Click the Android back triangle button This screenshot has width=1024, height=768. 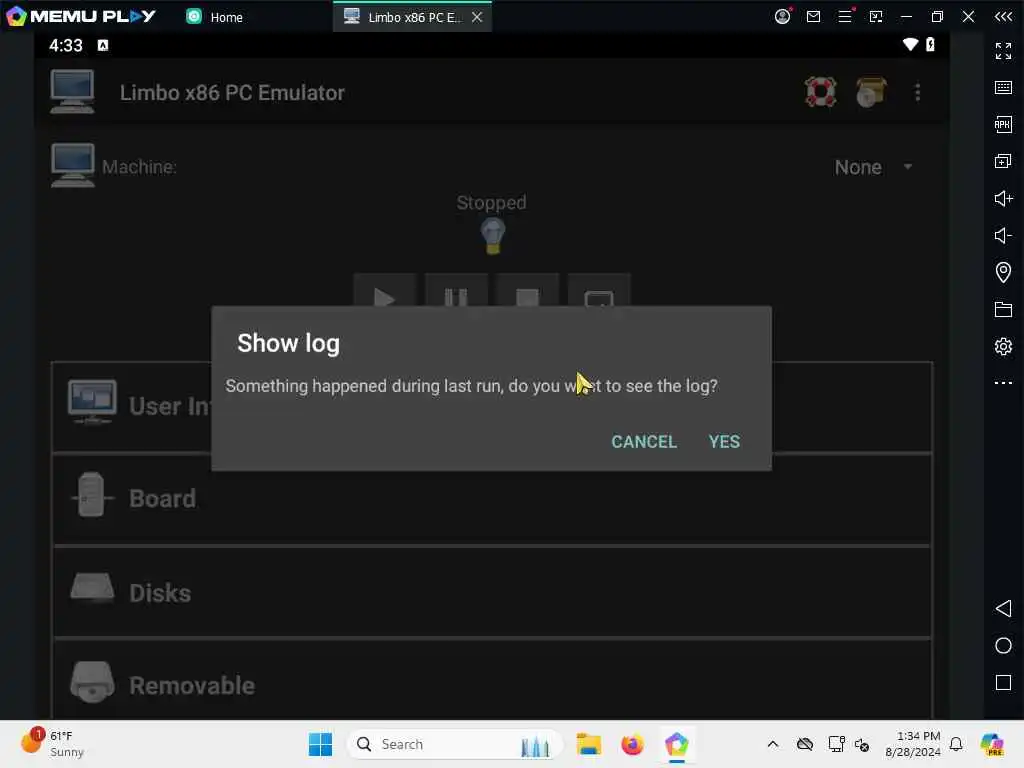1003,609
